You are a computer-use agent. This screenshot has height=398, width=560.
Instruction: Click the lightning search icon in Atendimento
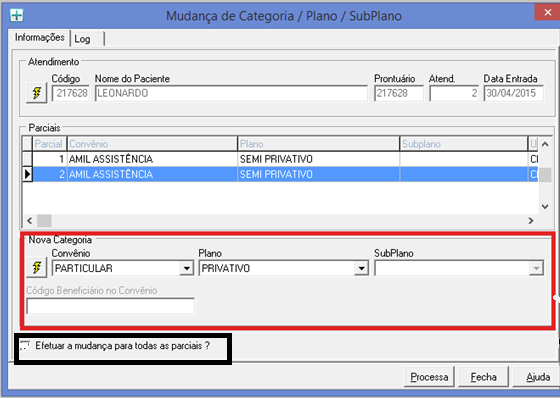pyautogui.click(x=37, y=93)
